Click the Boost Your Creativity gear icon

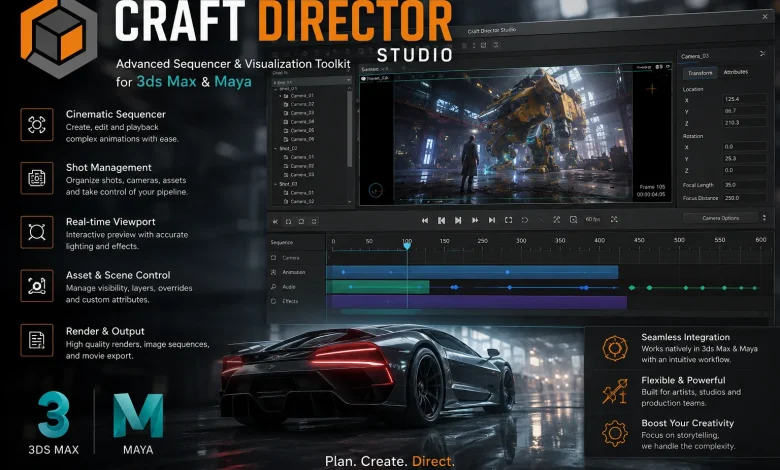coord(615,433)
